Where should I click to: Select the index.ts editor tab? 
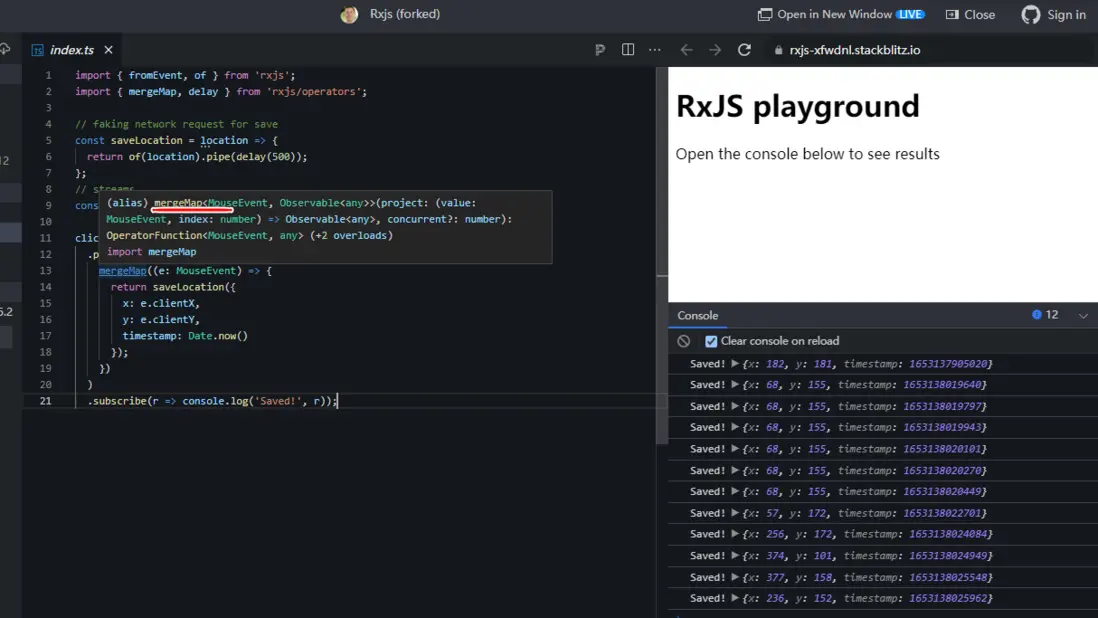(x=70, y=50)
